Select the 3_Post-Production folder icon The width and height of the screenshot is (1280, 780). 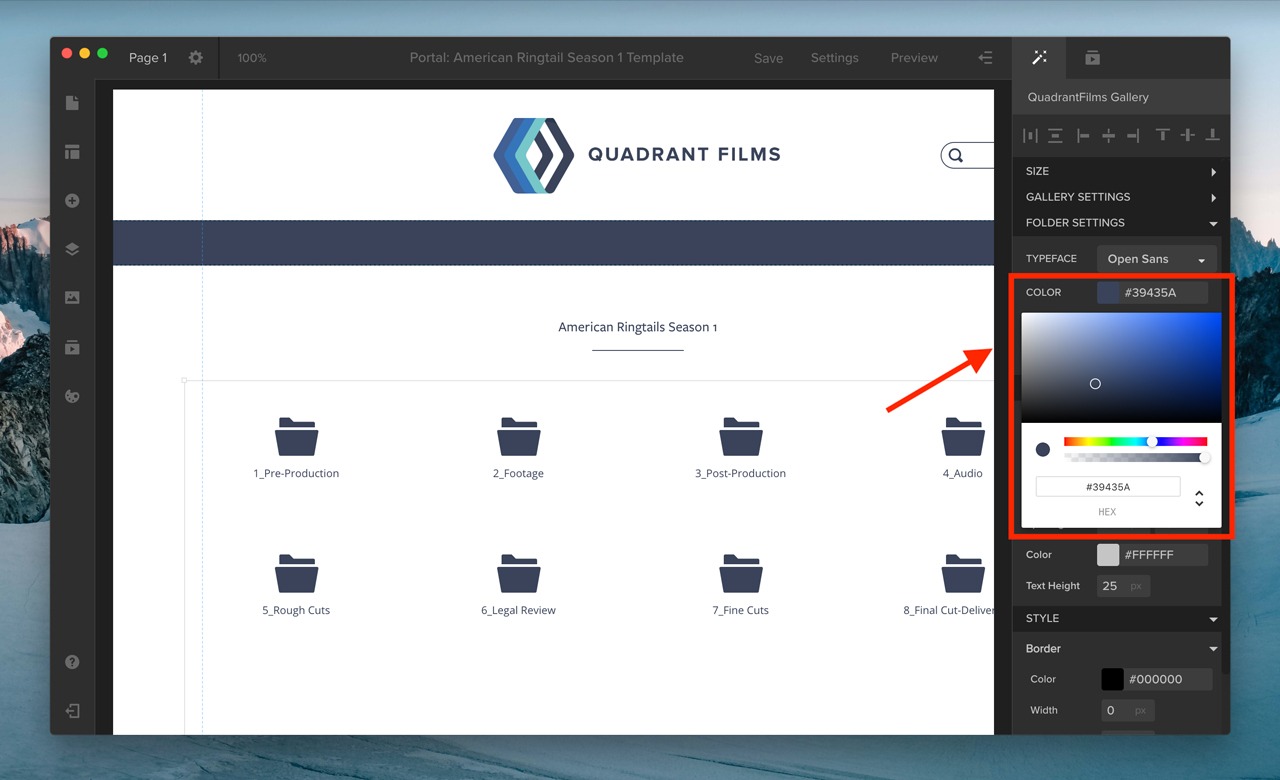tap(741, 437)
